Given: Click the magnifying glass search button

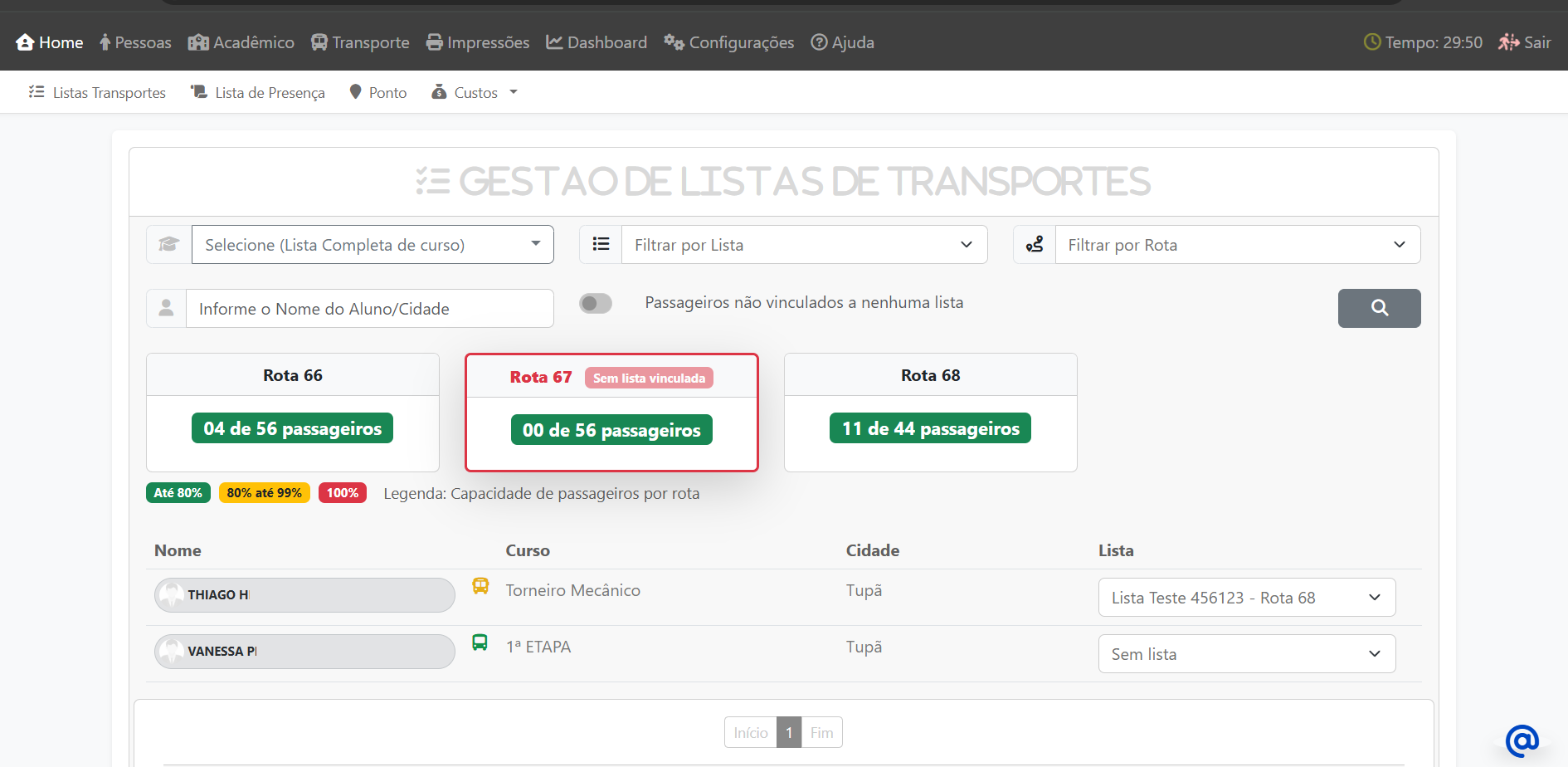Looking at the screenshot, I should 1378,308.
